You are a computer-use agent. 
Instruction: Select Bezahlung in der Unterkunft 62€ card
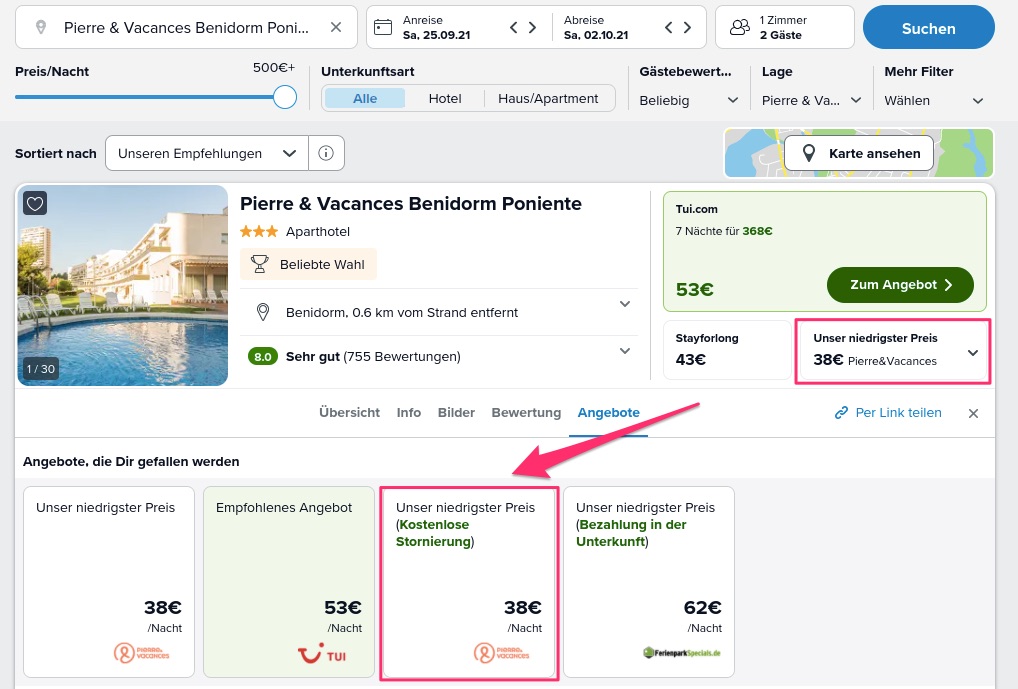tap(649, 582)
